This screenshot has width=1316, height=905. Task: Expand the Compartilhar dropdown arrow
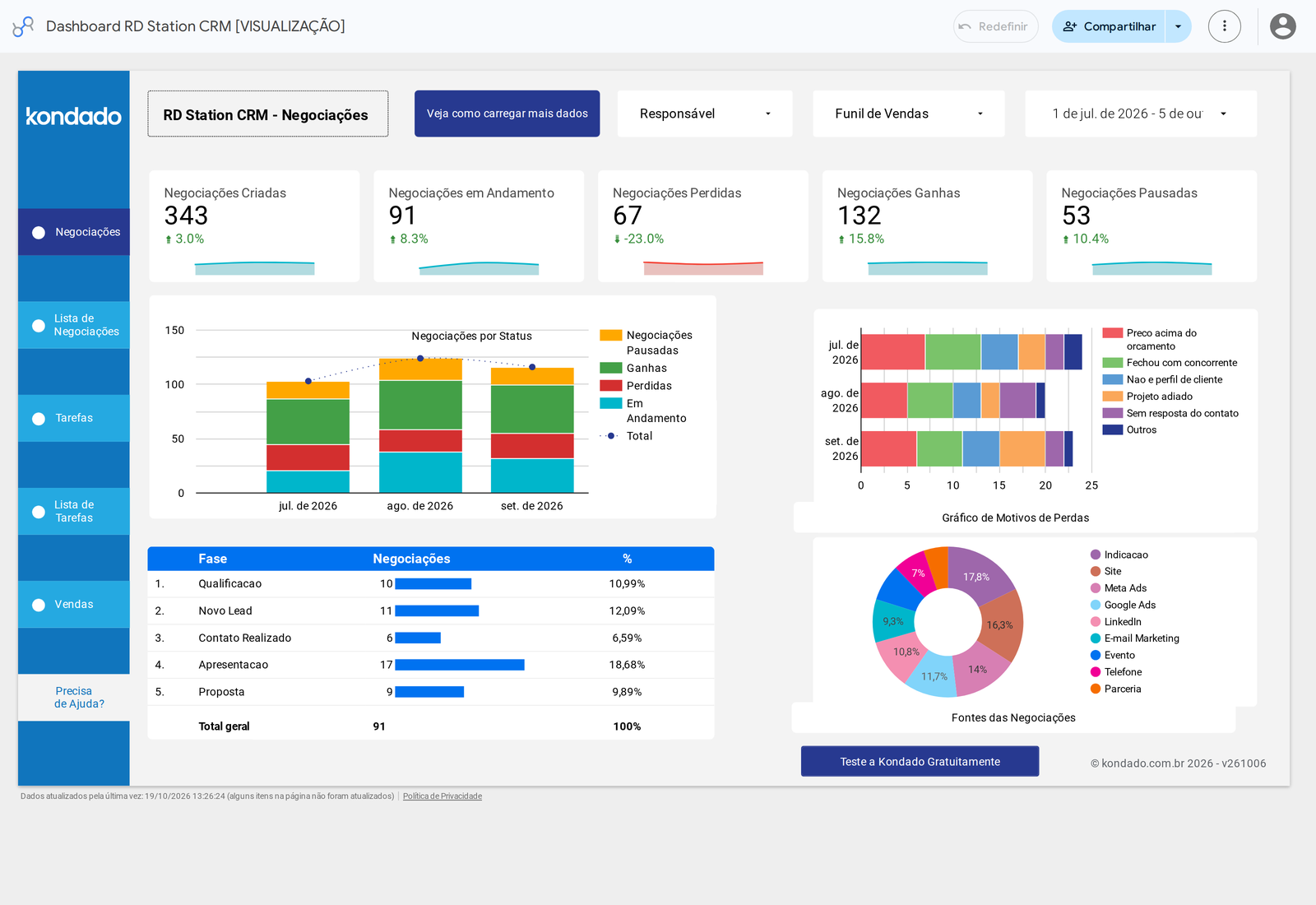click(x=1178, y=26)
